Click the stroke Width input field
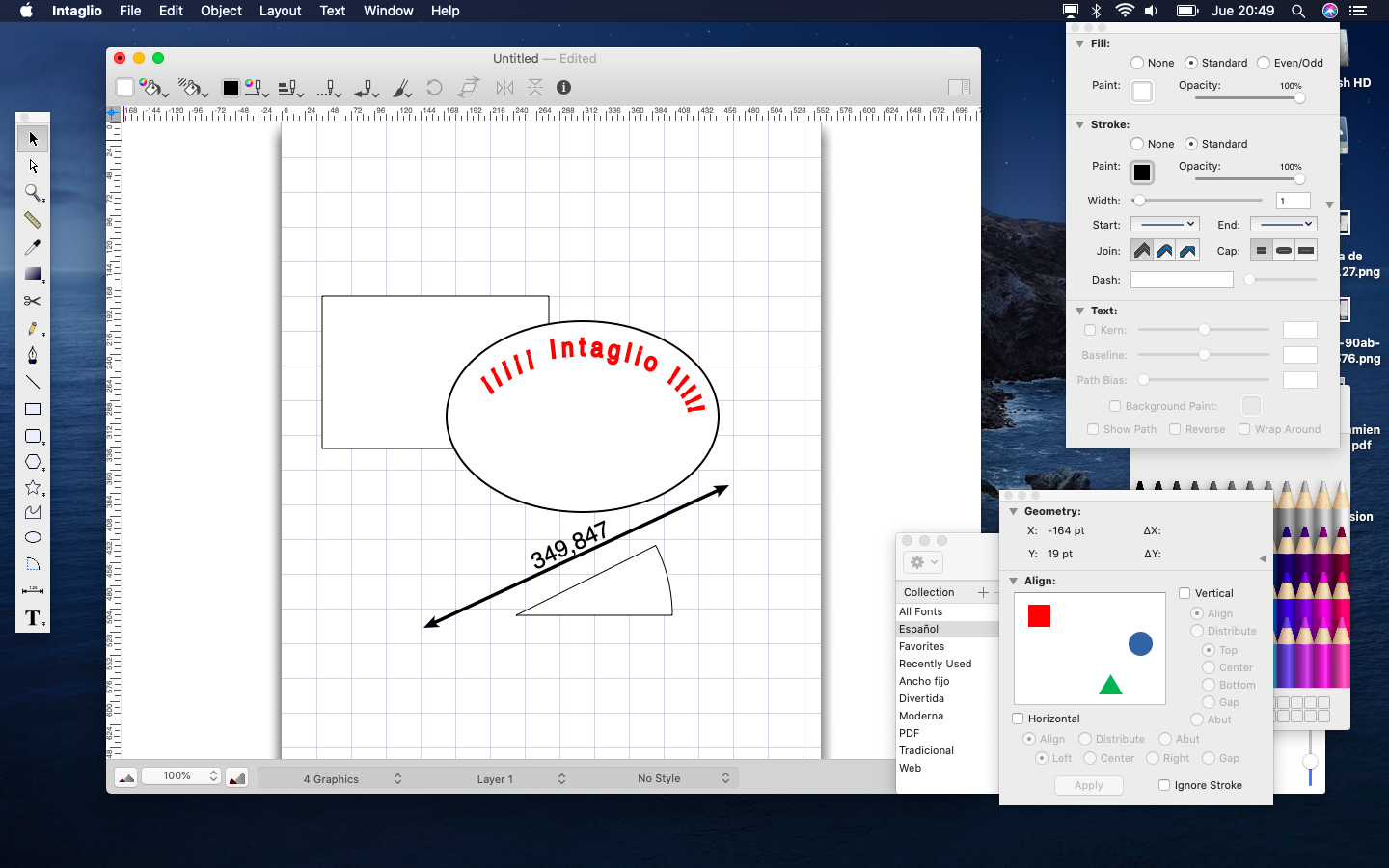 (x=1293, y=201)
